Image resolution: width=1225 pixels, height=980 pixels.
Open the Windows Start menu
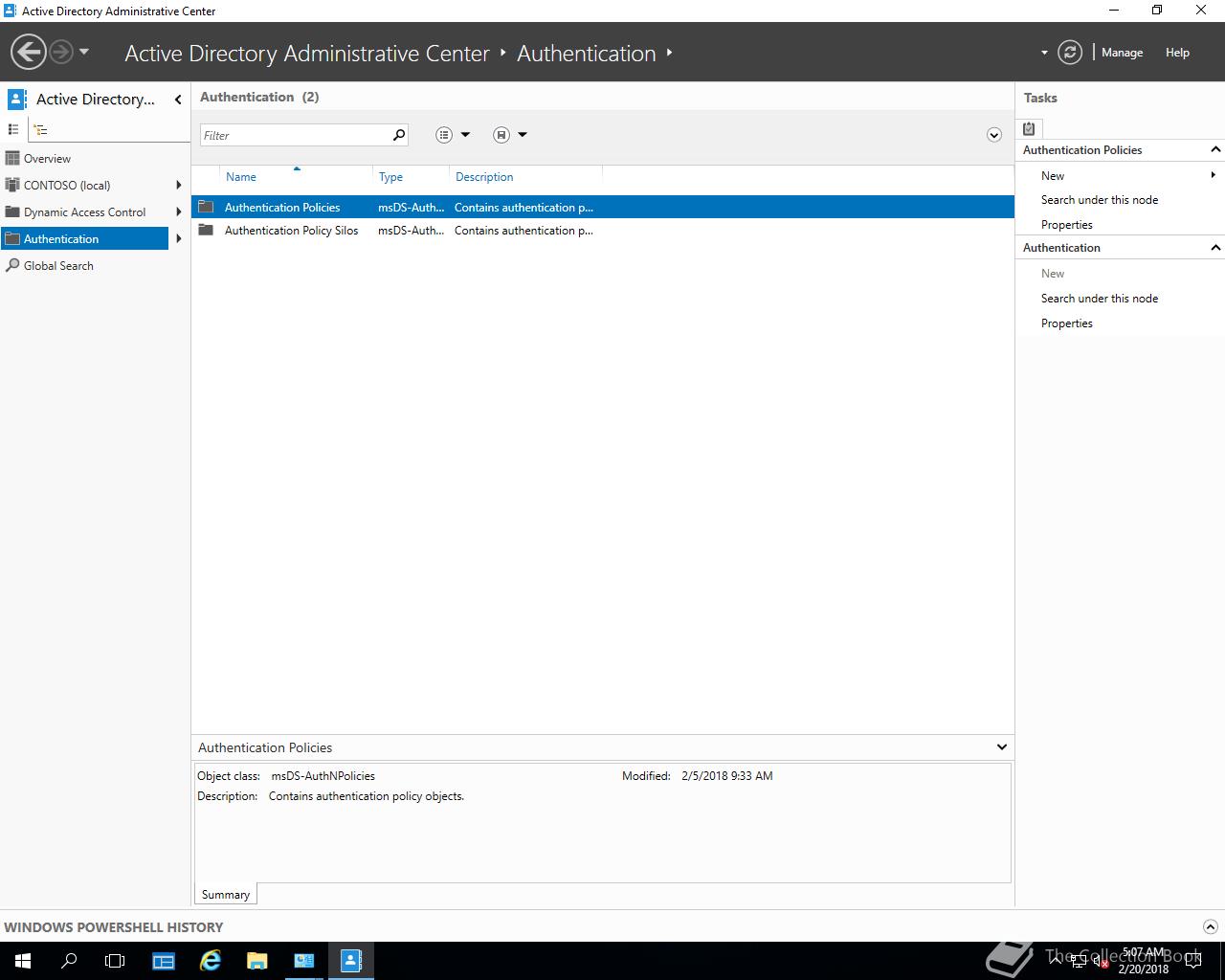(x=23, y=961)
